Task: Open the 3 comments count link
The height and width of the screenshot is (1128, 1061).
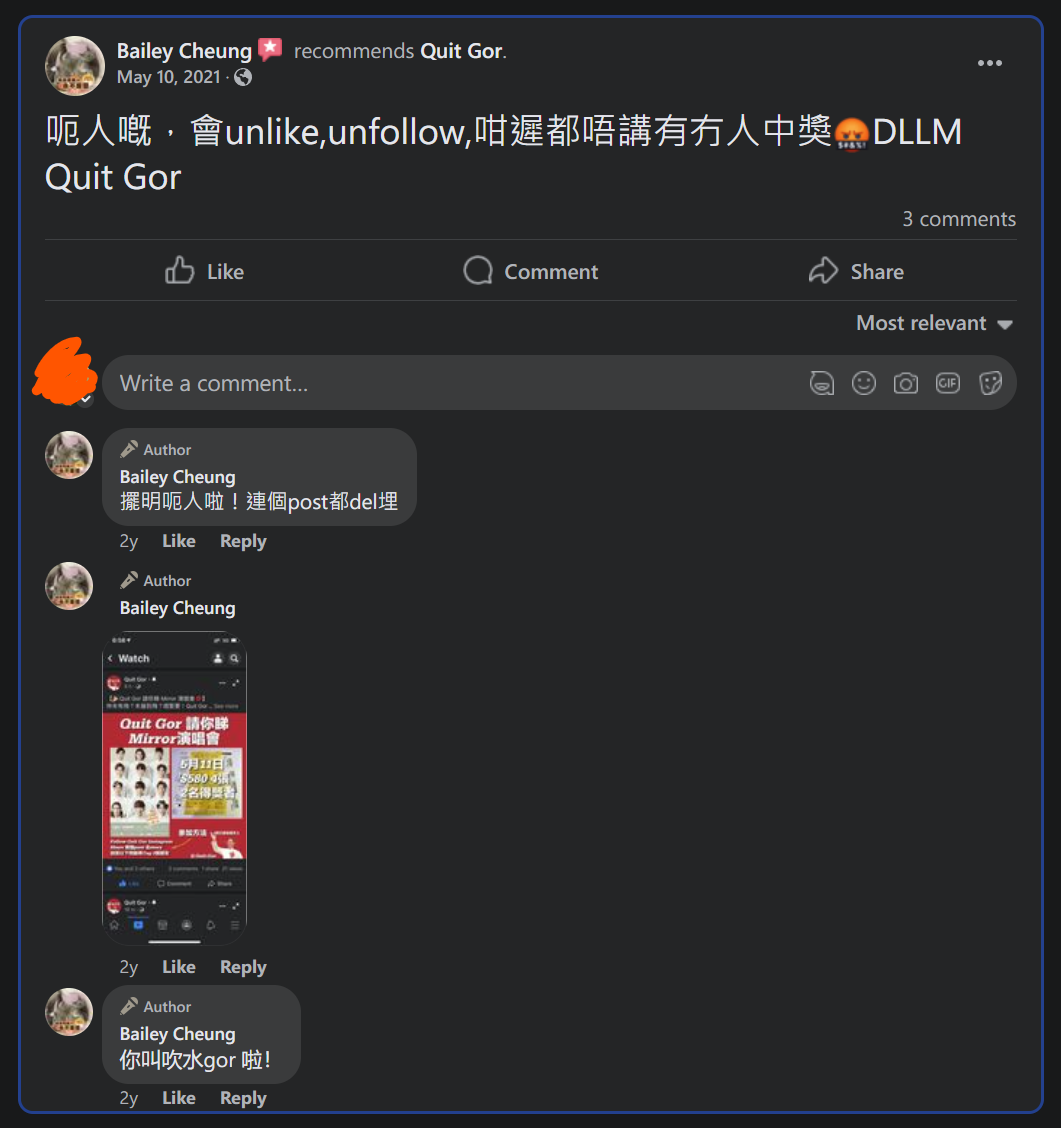Action: click(959, 219)
